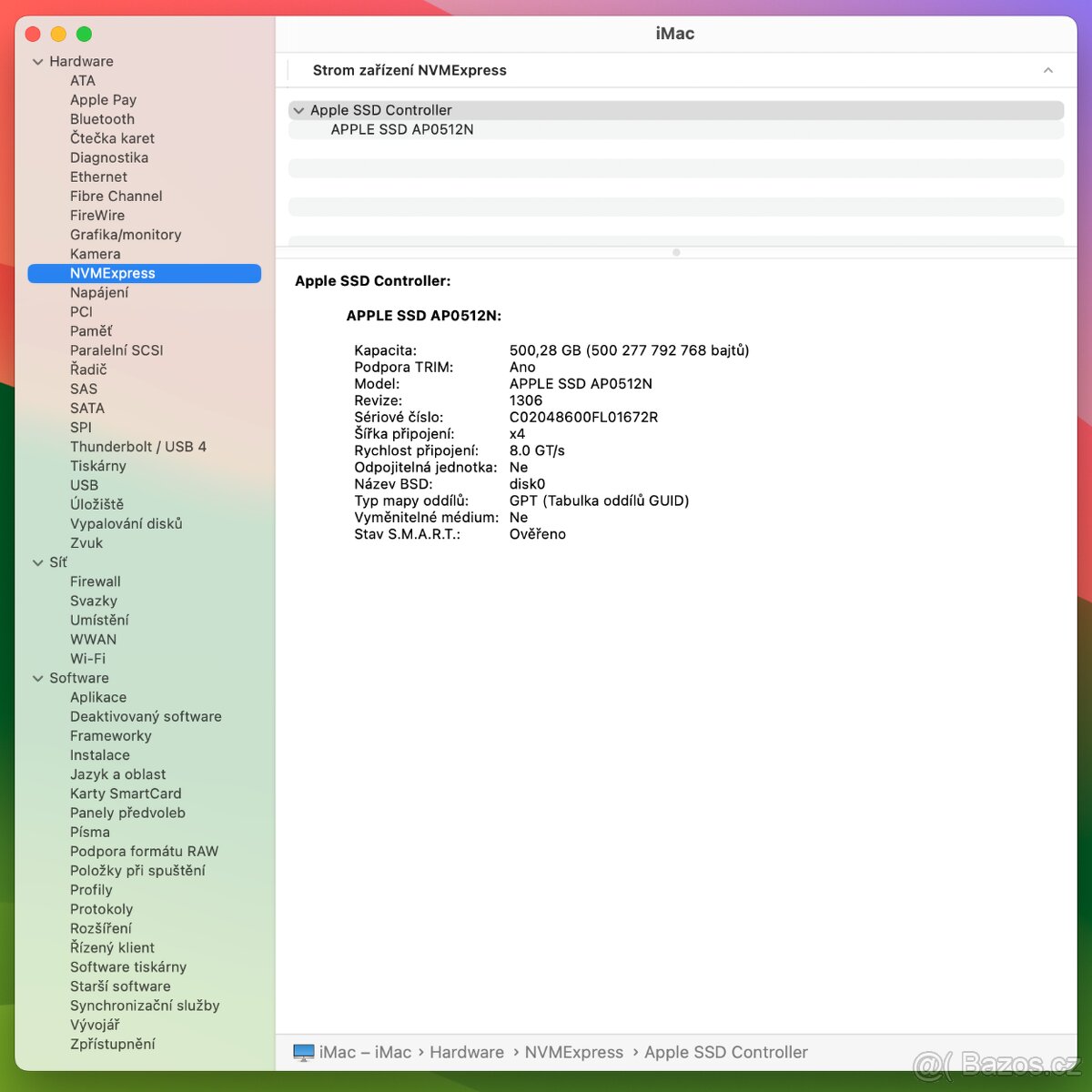Image resolution: width=1092 pixels, height=1092 pixels.
Task: Select Úložiště in the Hardware list
Action: click(x=98, y=504)
